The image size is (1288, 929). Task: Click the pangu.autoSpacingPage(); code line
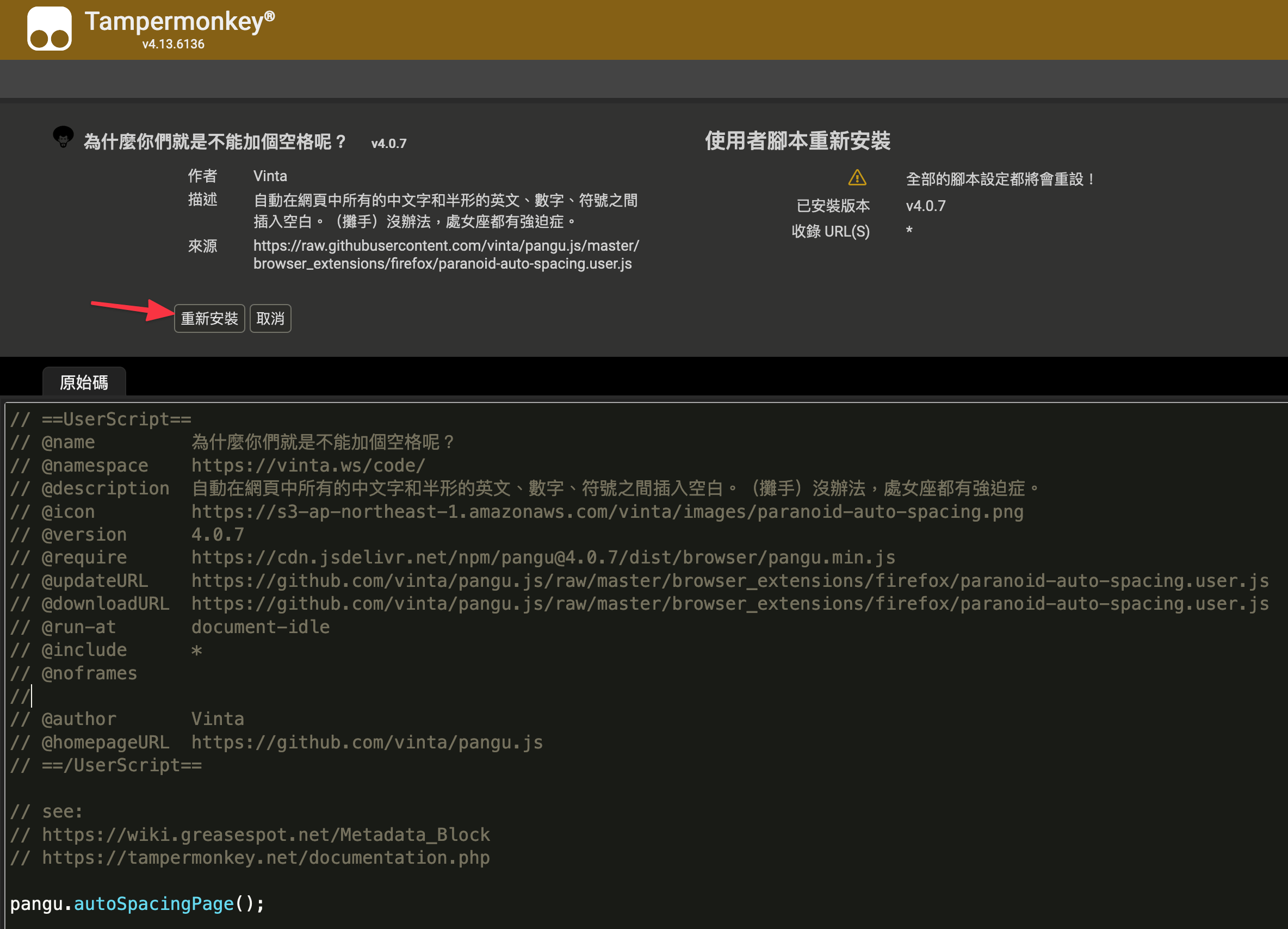138,903
